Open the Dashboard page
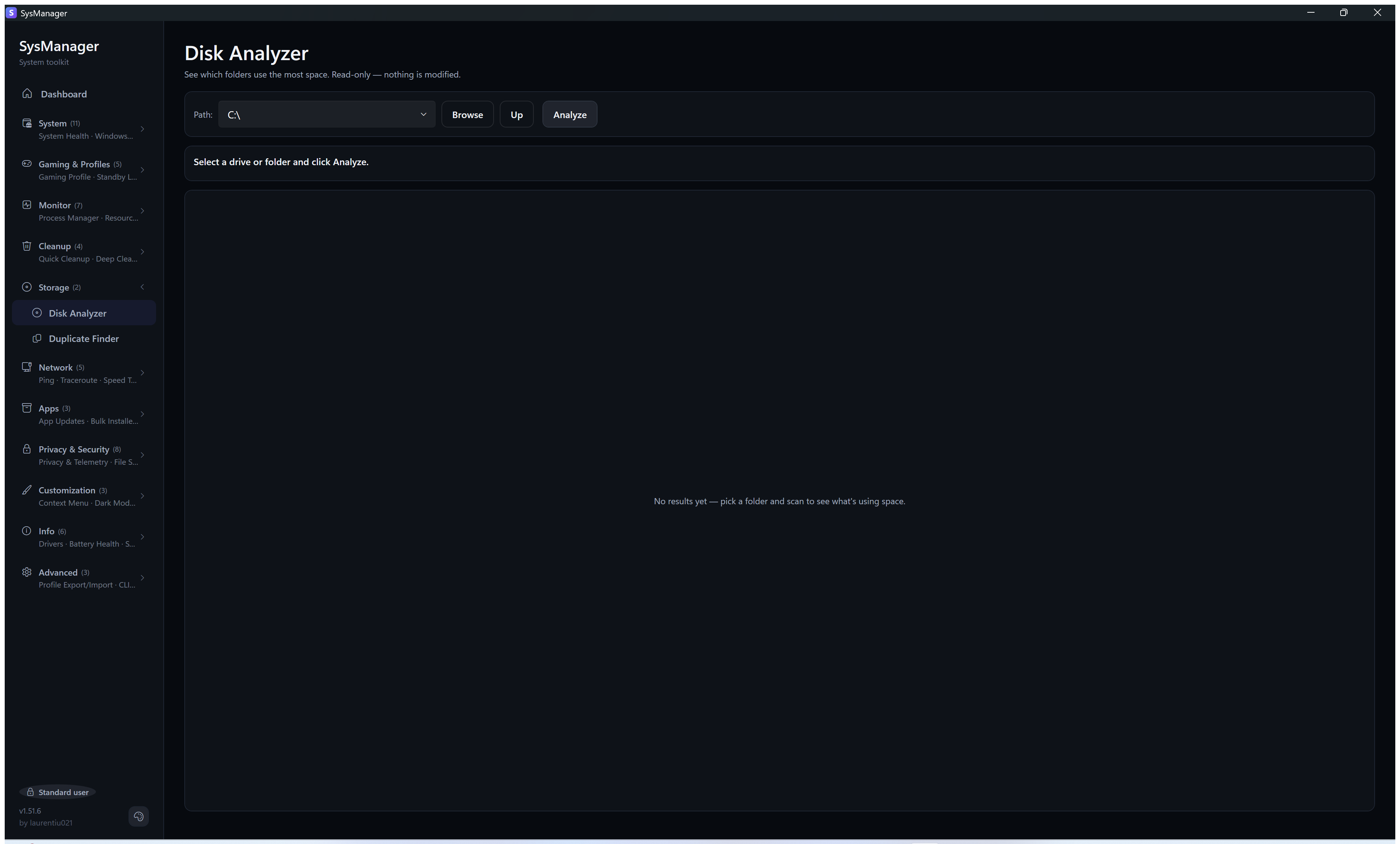Viewport: 1400px width, 844px height. coord(84,94)
